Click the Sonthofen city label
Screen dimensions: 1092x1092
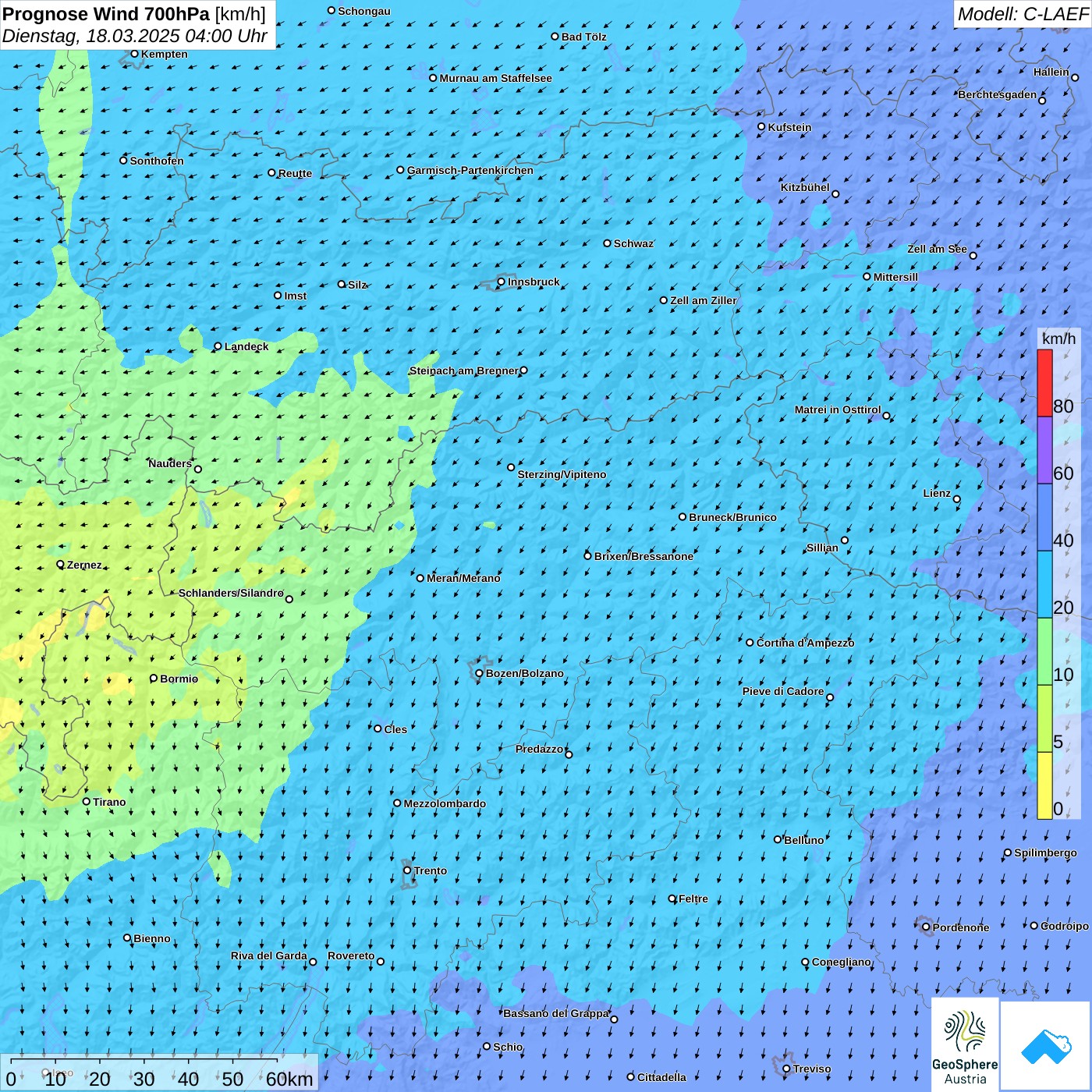157,161
